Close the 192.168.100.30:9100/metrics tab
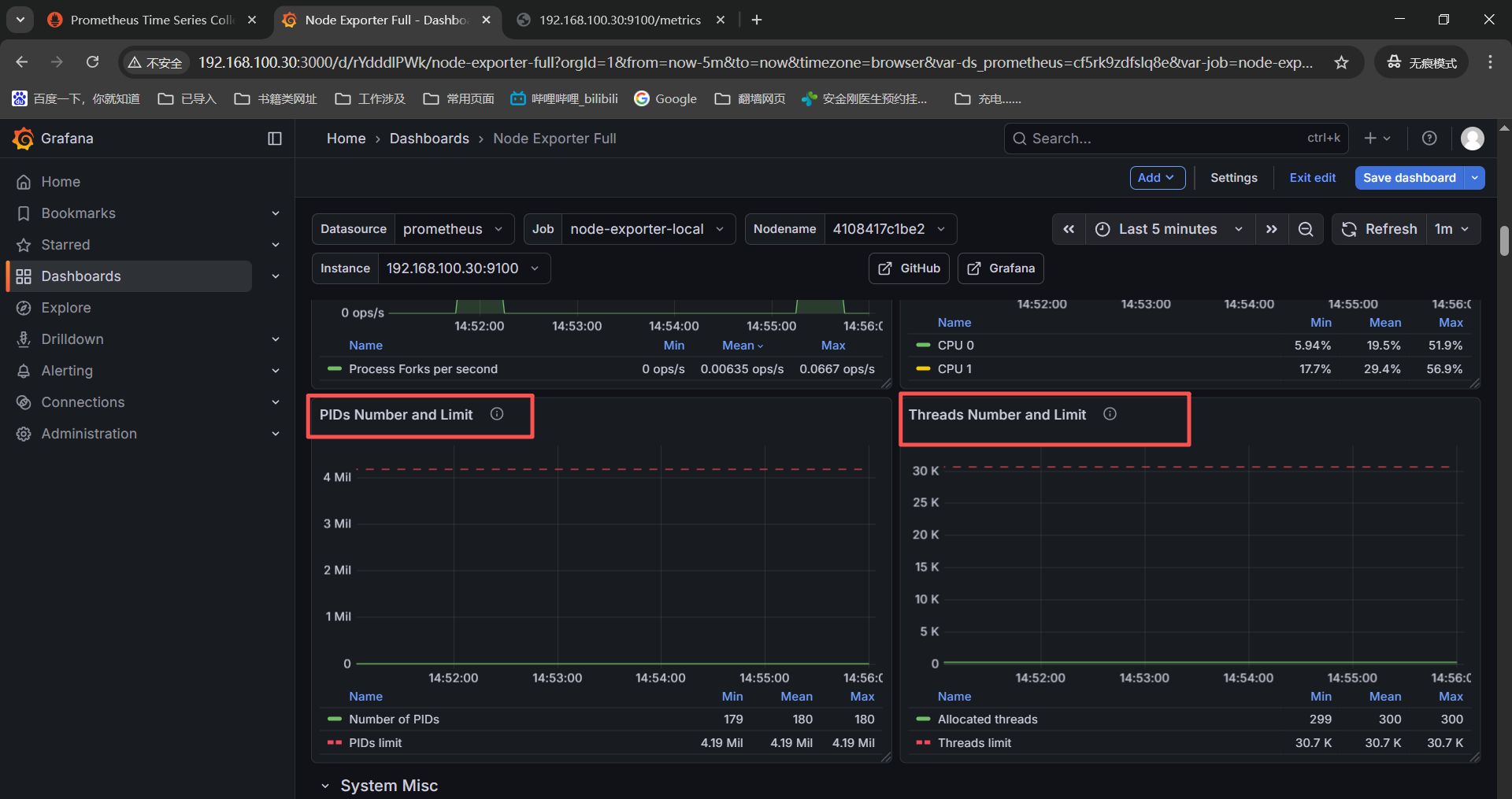The image size is (1512, 799). [721, 20]
